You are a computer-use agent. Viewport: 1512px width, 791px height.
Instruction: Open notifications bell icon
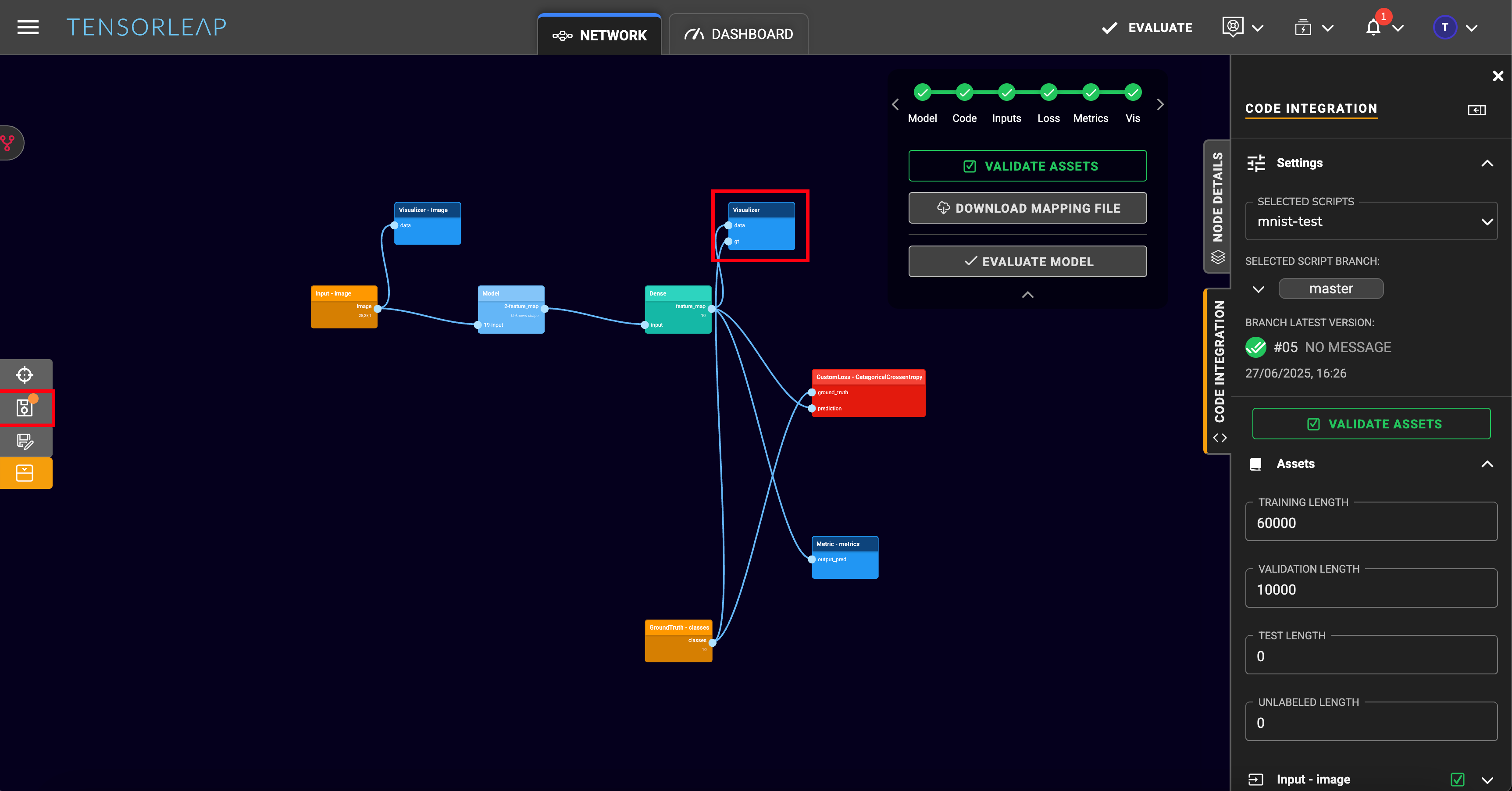coord(1372,28)
